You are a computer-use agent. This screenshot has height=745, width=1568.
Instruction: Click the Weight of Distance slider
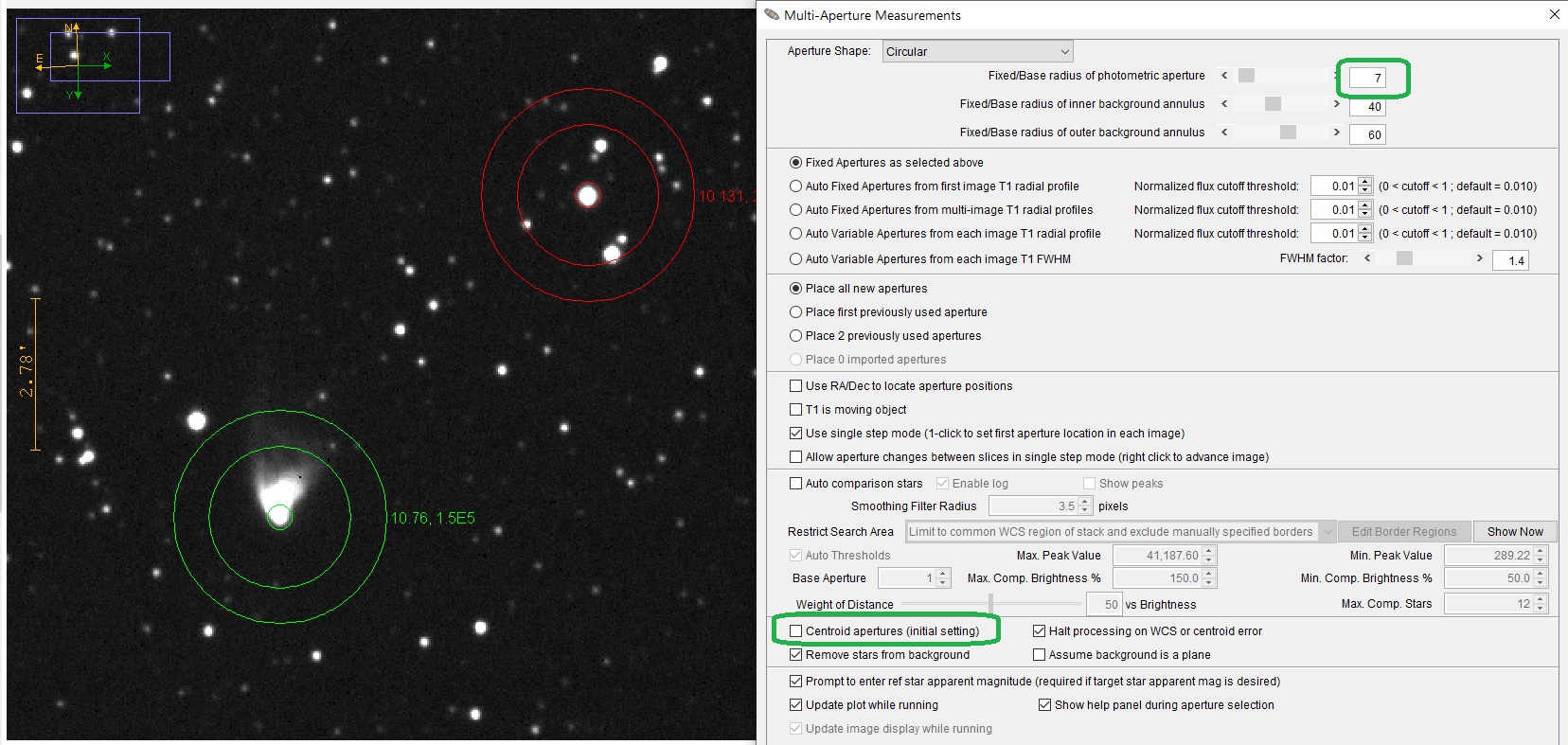[x=990, y=604]
